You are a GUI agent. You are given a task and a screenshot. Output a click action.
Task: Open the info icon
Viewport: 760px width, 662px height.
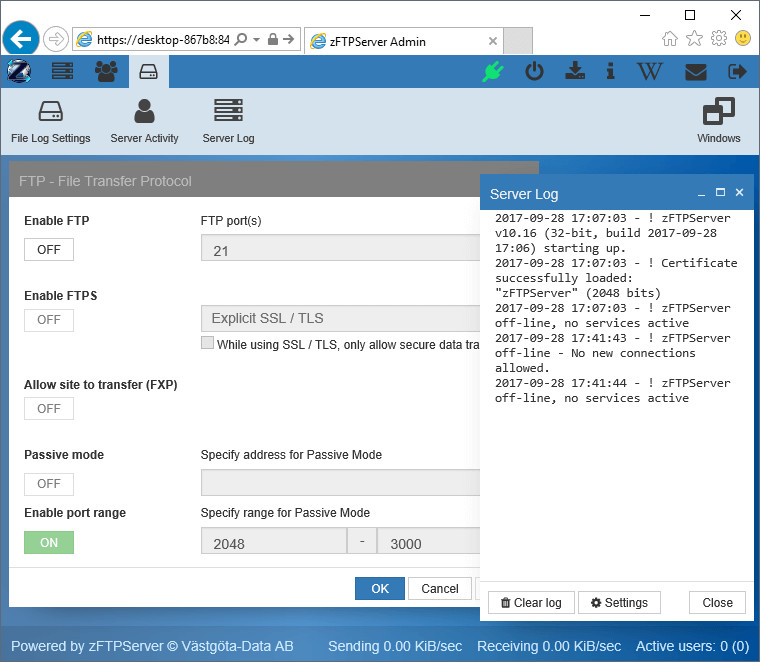coord(611,71)
